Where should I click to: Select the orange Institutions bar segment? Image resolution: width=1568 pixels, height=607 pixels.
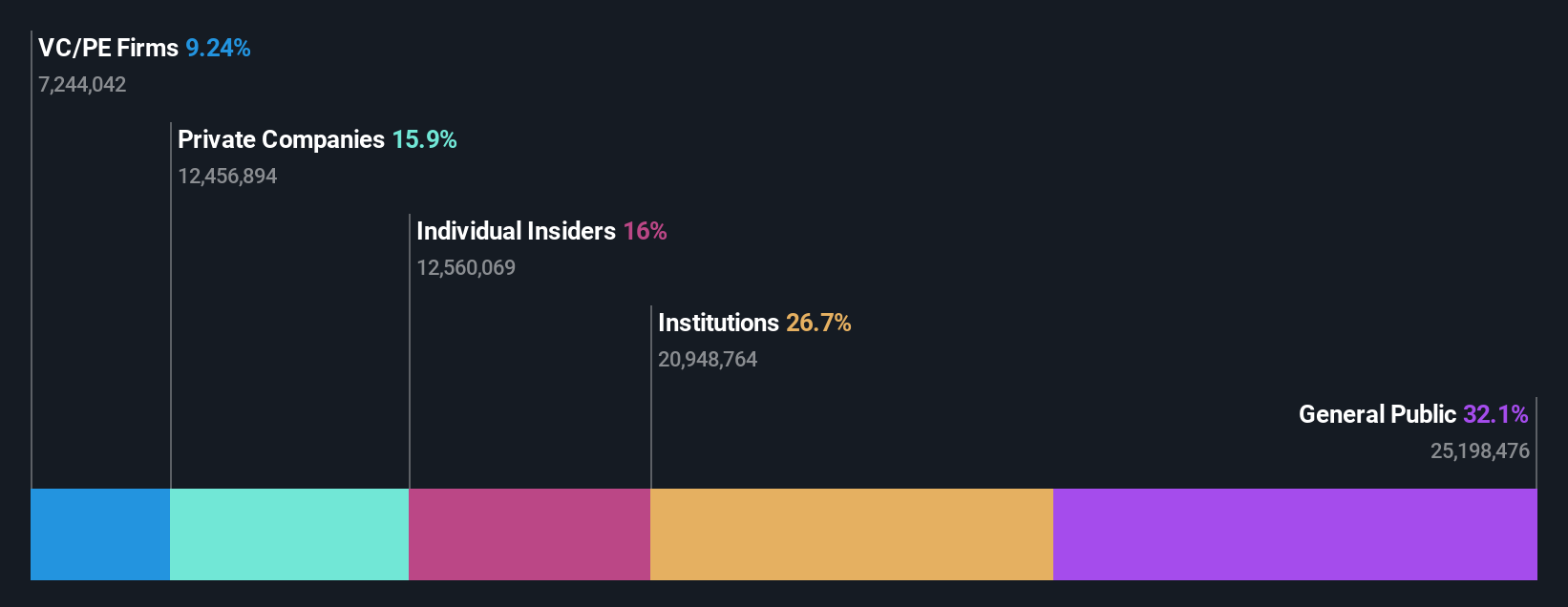[x=851, y=534]
